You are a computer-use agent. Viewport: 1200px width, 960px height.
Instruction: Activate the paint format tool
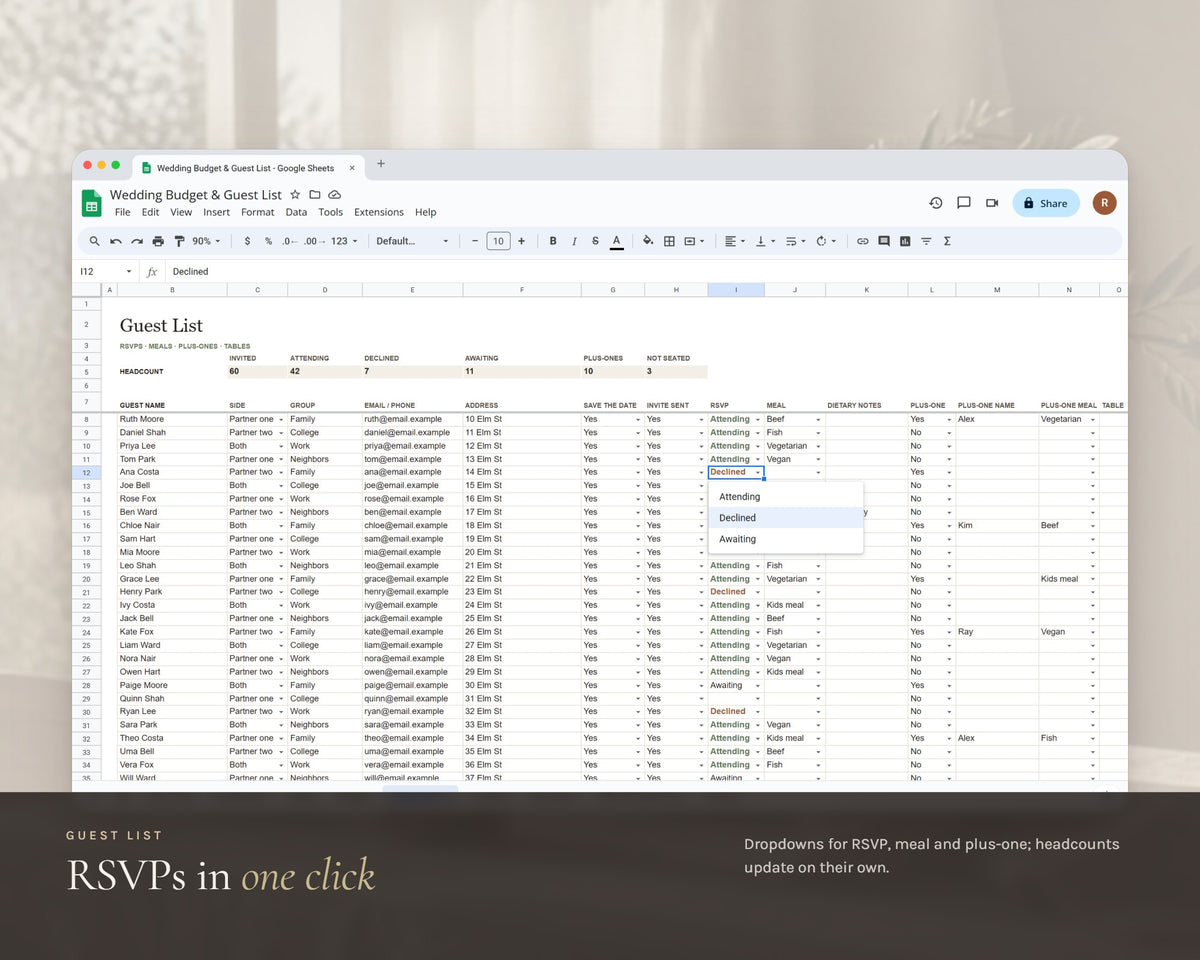[179, 241]
